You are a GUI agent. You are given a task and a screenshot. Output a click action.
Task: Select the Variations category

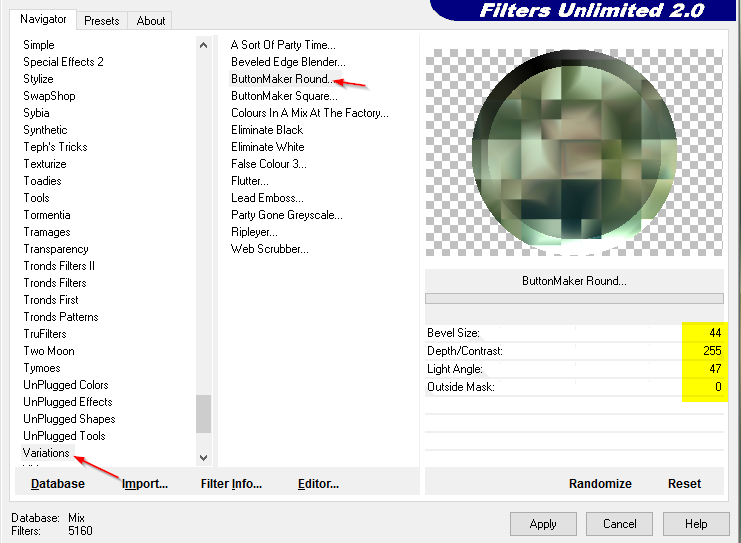click(46, 453)
